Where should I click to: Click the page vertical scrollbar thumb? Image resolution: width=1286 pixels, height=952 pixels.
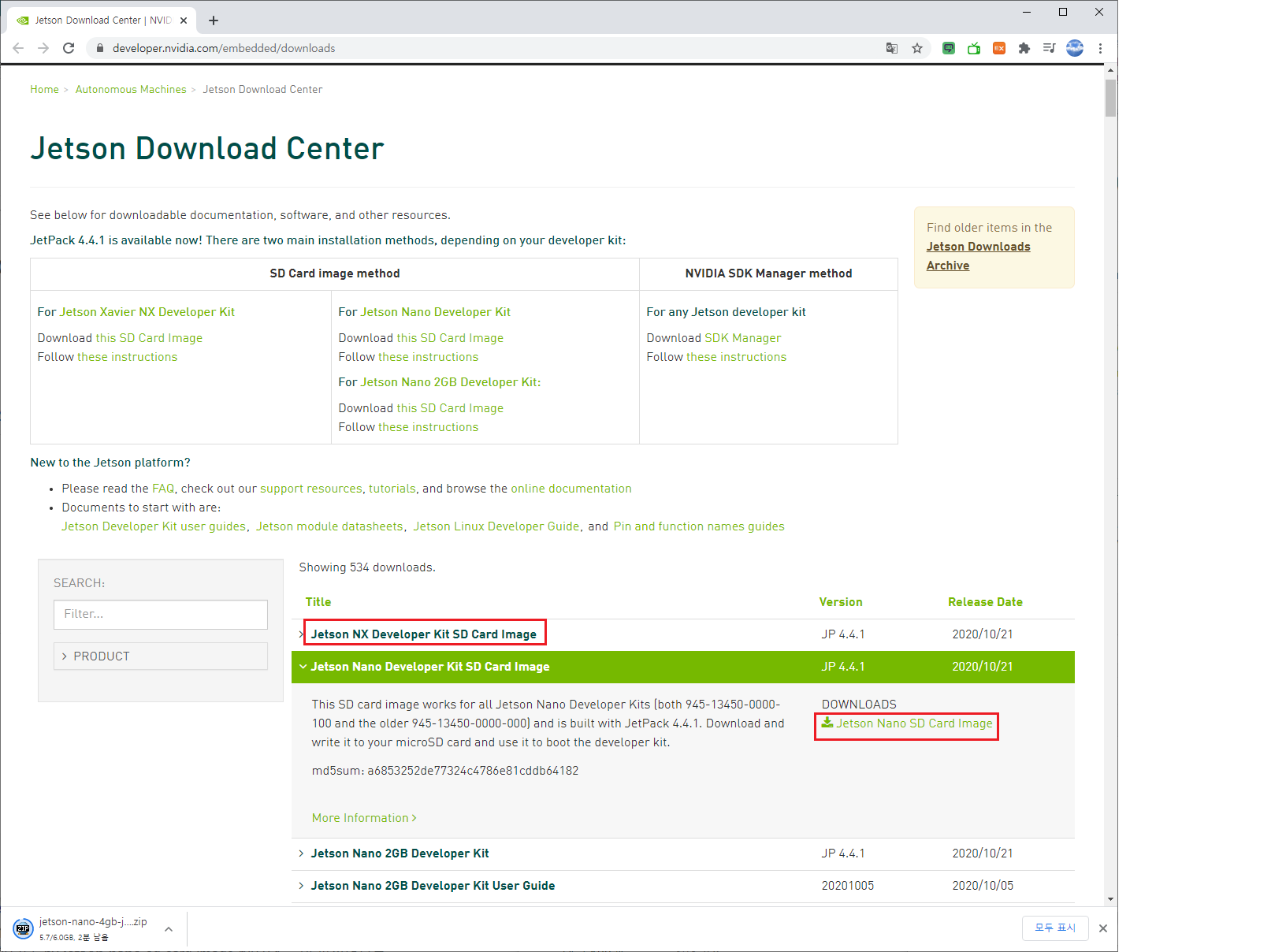[1110, 98]
